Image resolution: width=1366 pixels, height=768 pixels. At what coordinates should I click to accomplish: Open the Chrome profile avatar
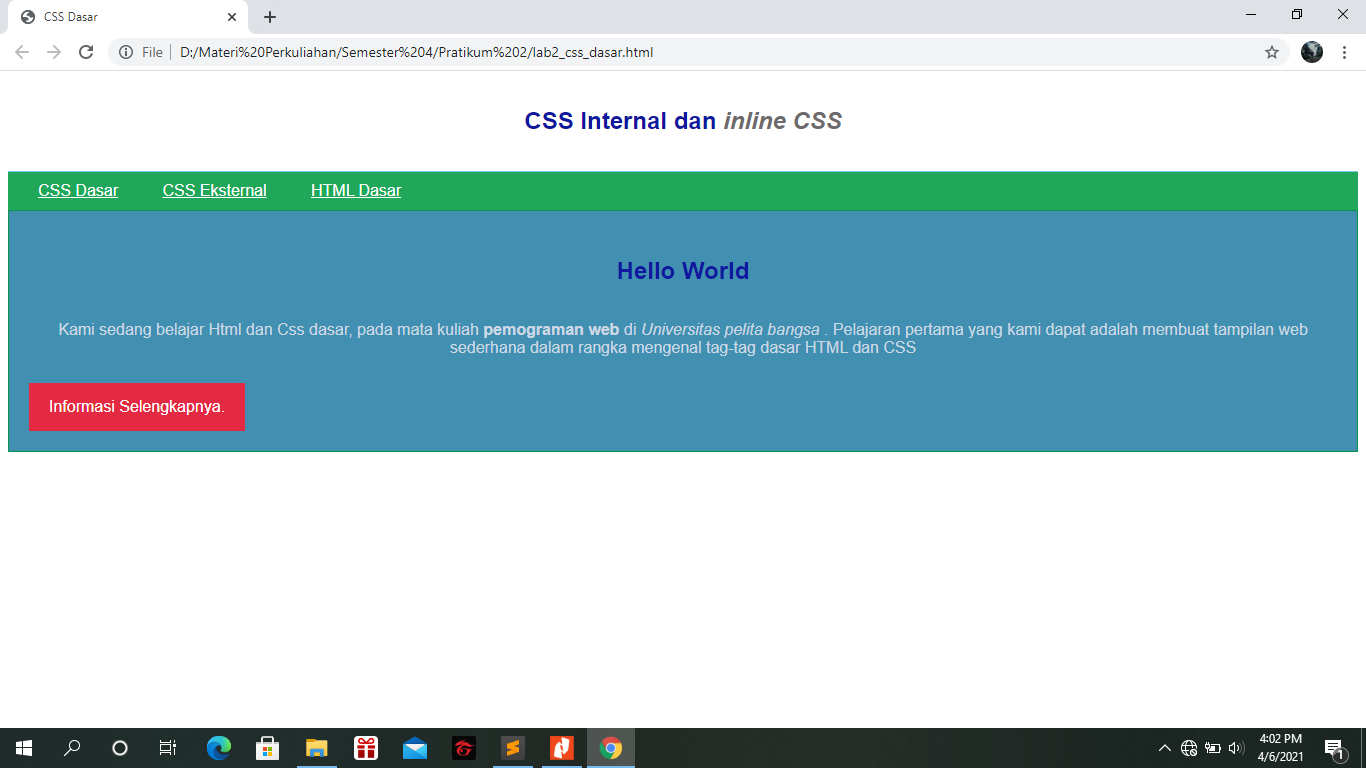pyautogui.click(x=1312, y=52)
